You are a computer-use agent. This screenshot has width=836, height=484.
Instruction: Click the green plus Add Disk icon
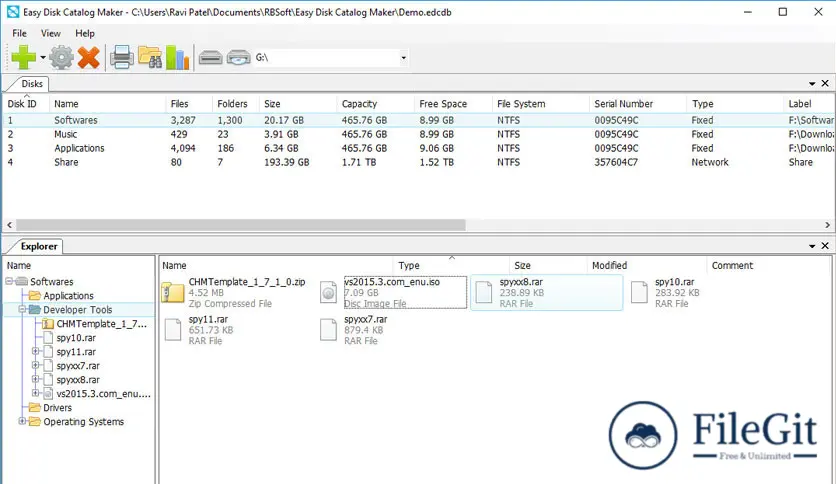[x=23, y=57]
